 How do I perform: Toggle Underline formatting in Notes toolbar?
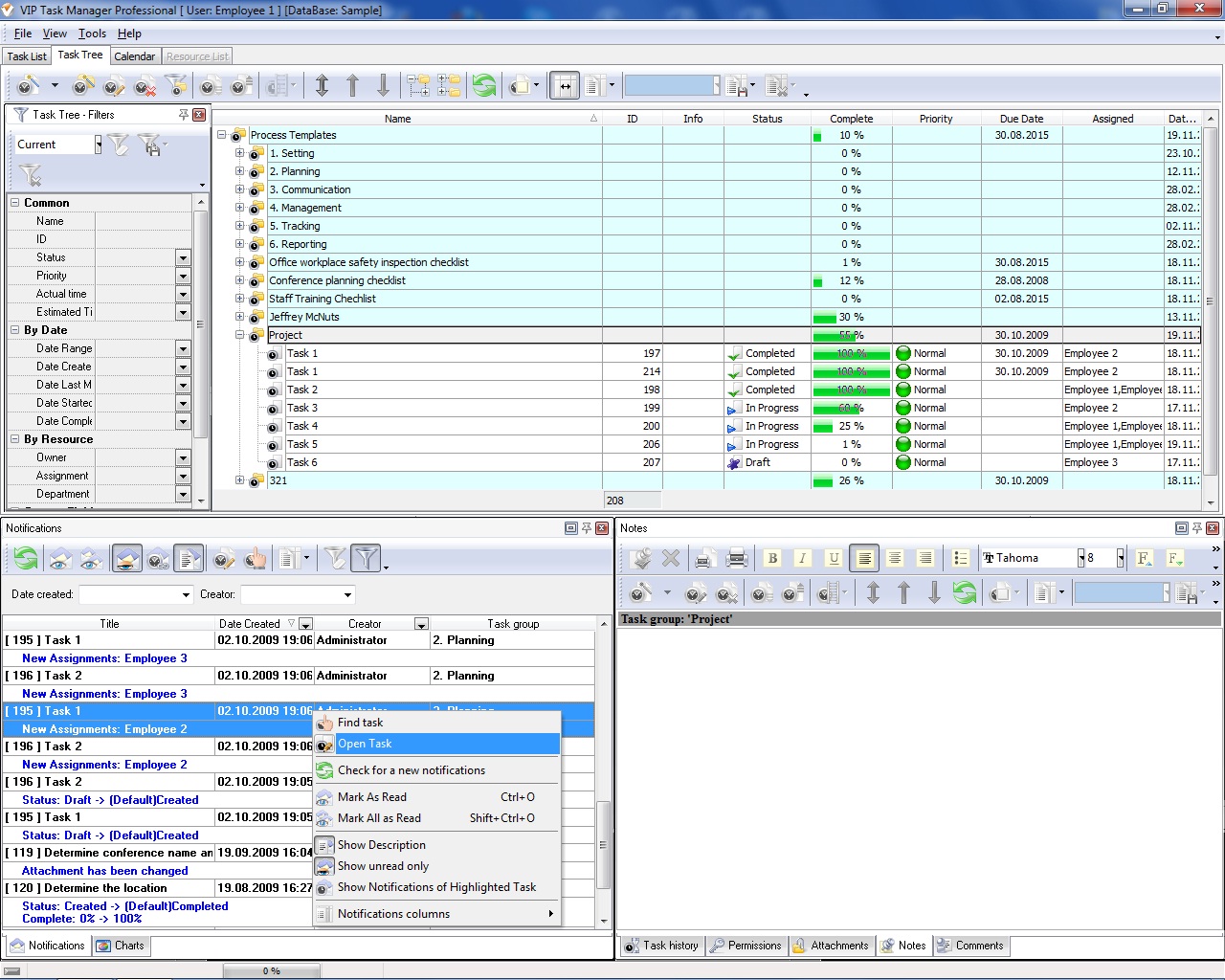click(834, 558)
